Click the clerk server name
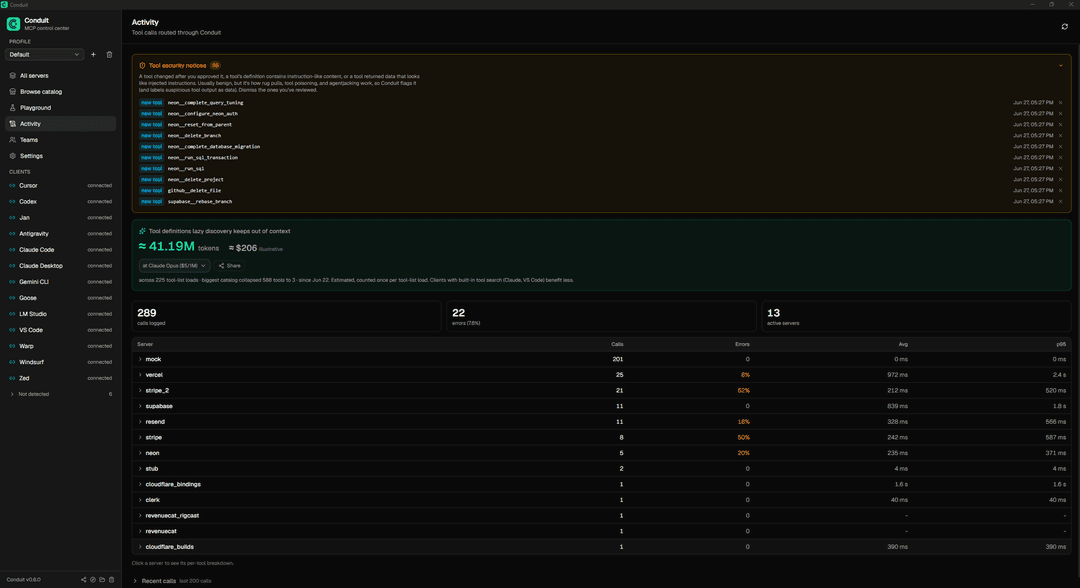This screenshot has width=1080, height=588. point(152,500)
